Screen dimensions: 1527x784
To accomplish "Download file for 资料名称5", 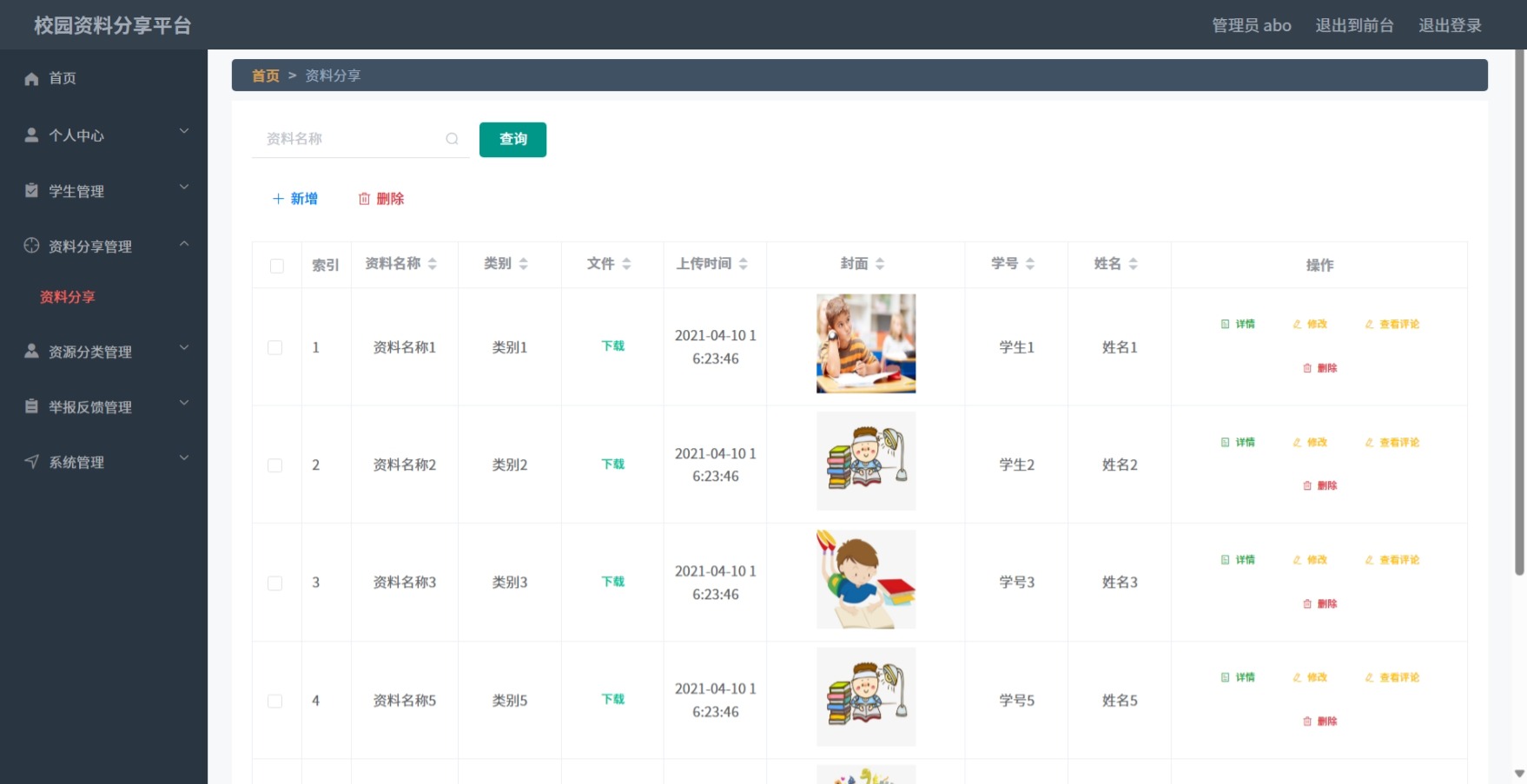I will pyautogui.click(x=613, y=699).
